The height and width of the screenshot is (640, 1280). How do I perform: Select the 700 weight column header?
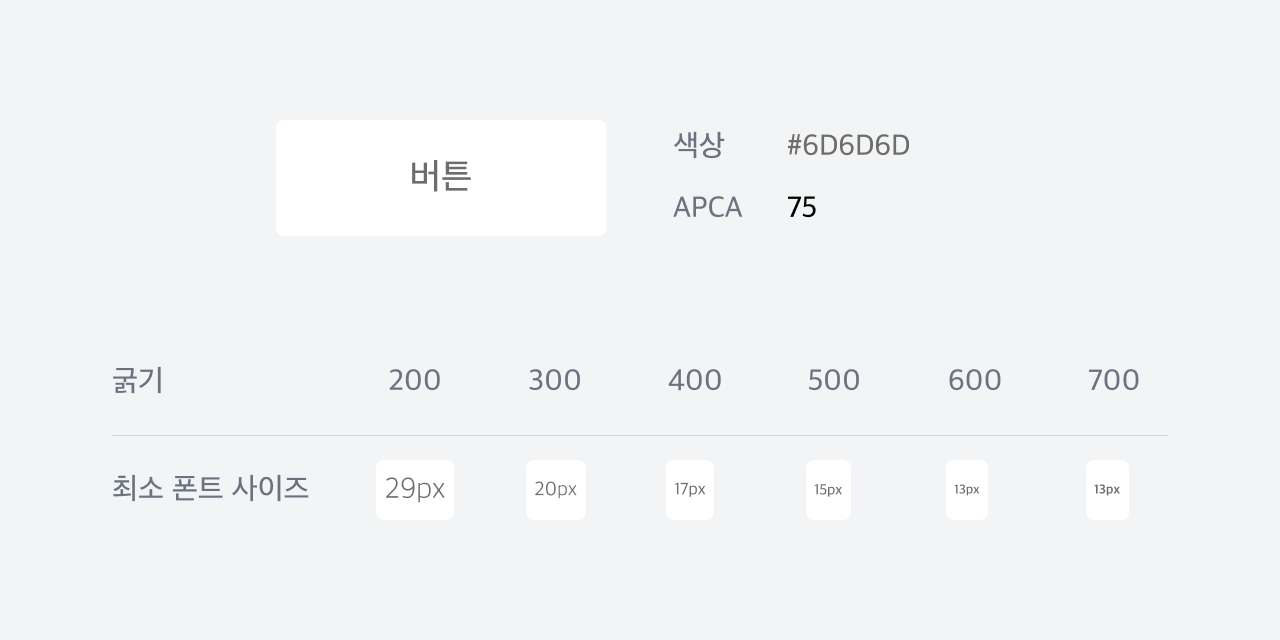click(x=1114, y=380)
